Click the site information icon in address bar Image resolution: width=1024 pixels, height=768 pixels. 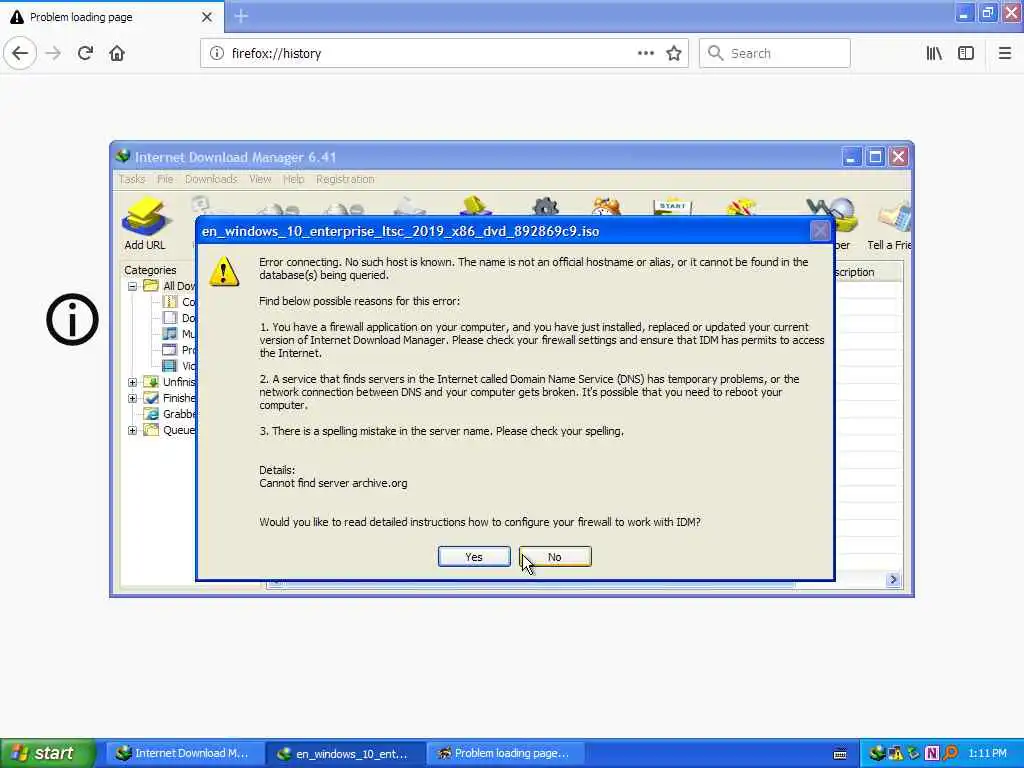[217, 53]
